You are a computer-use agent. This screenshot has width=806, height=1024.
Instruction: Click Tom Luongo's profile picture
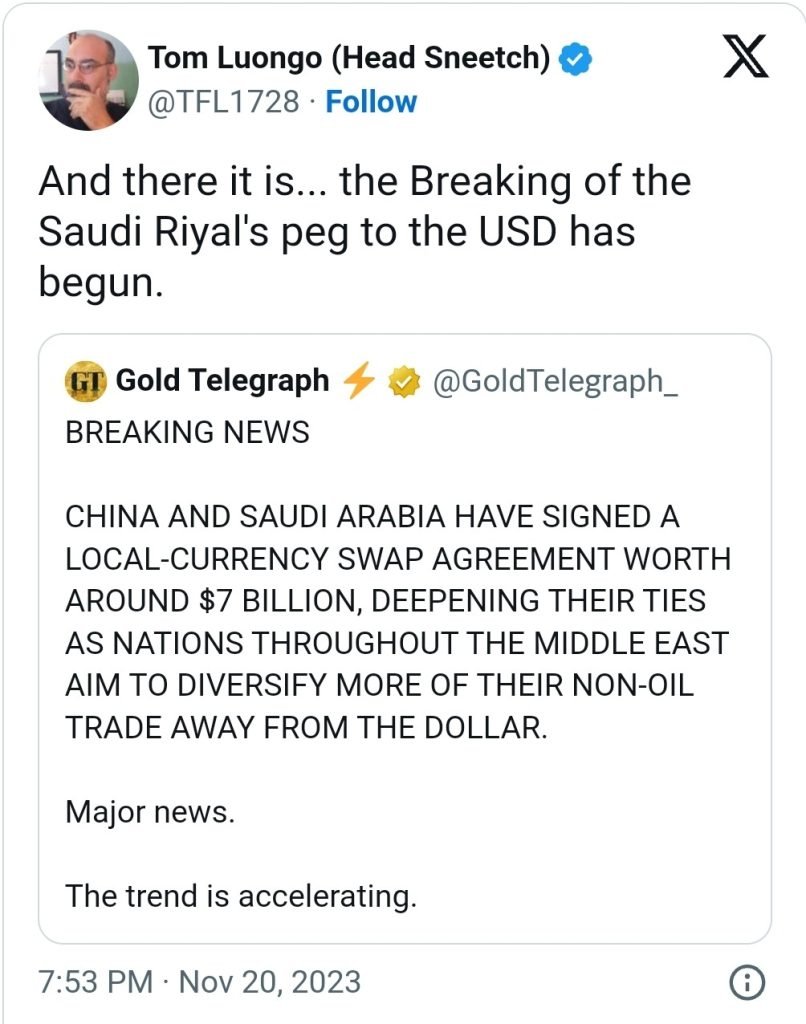pos(88,80)
